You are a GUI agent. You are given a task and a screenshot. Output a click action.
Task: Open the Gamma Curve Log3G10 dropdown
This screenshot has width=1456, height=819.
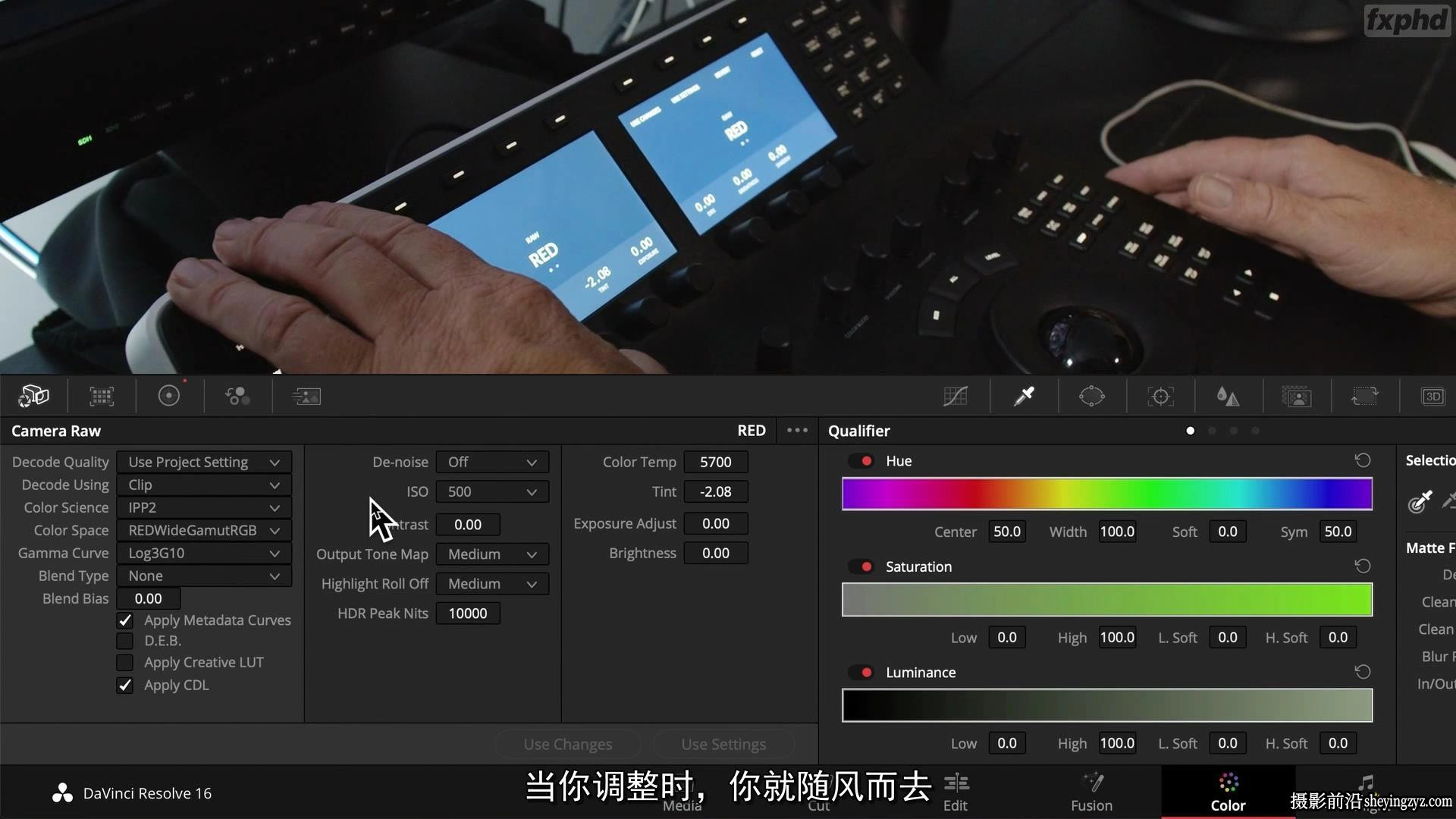(204, 553)
